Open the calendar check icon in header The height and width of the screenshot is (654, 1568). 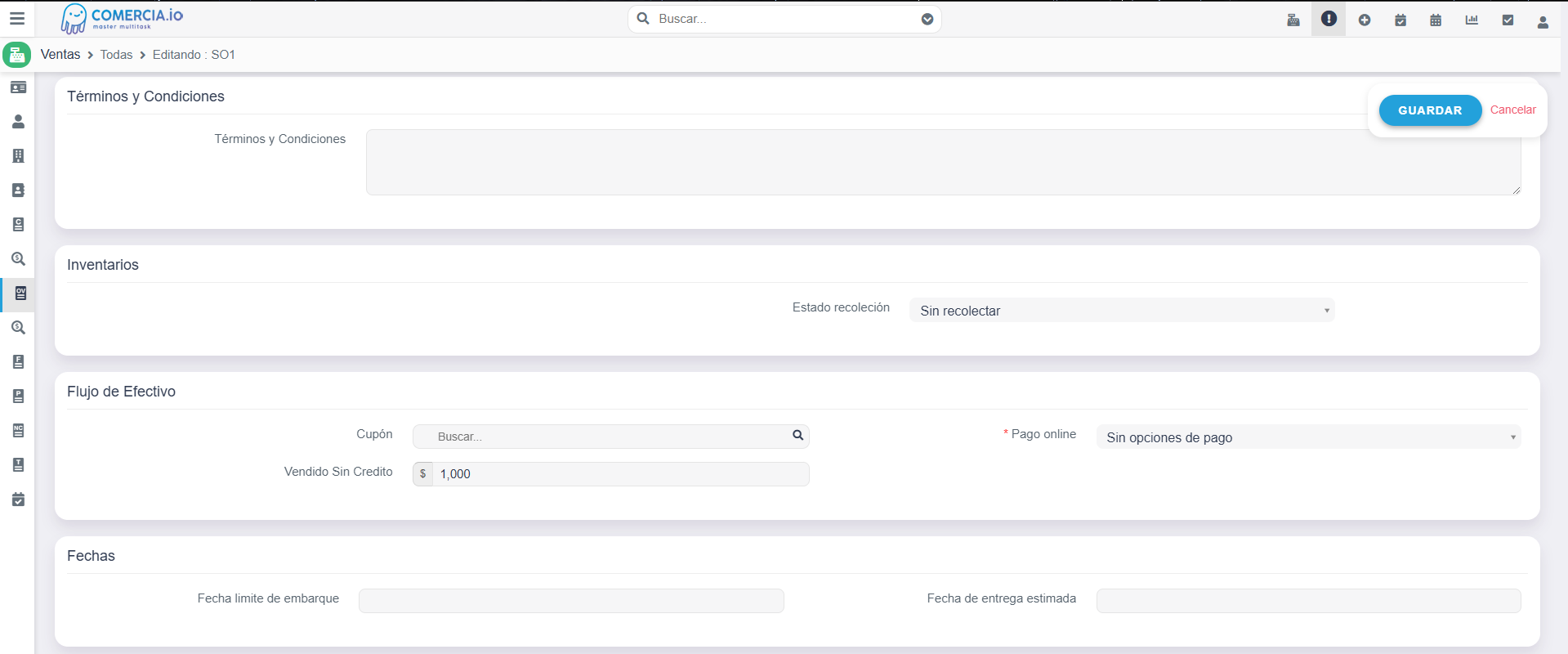click(1400, 20)
